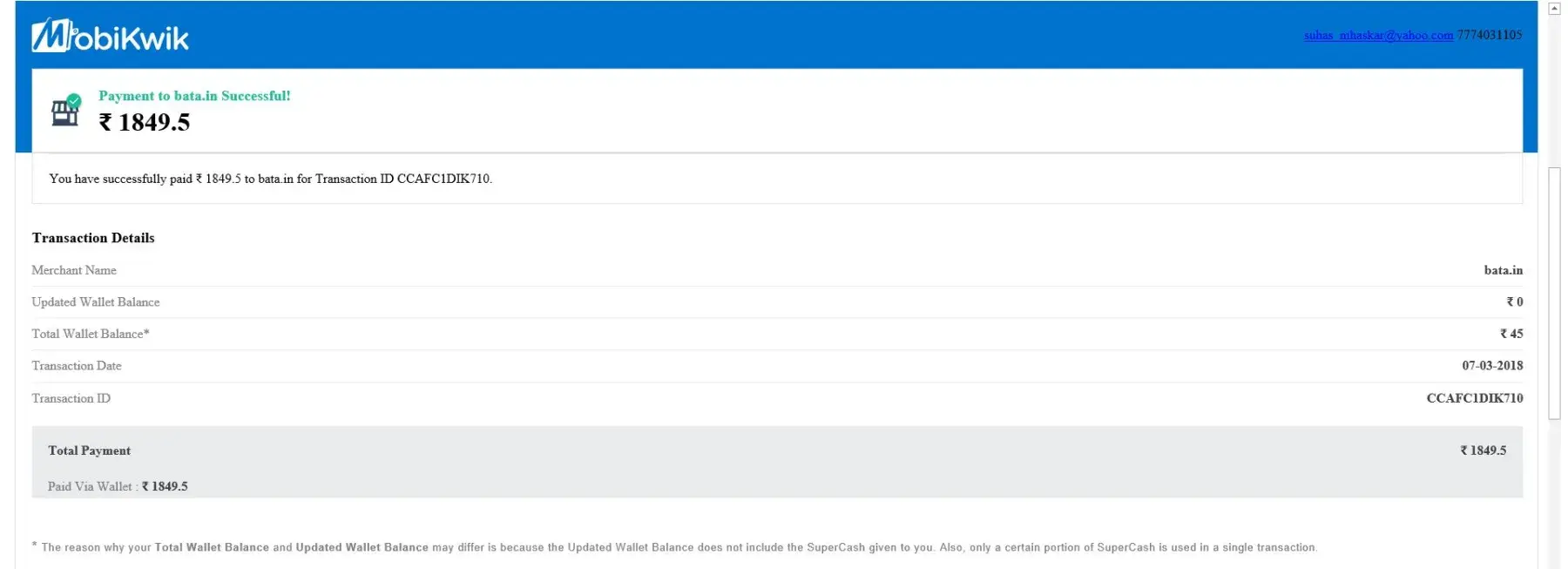The image size is (1568, 569).
Task: Click the phone number 7774031105
Action: (1490, 35)
